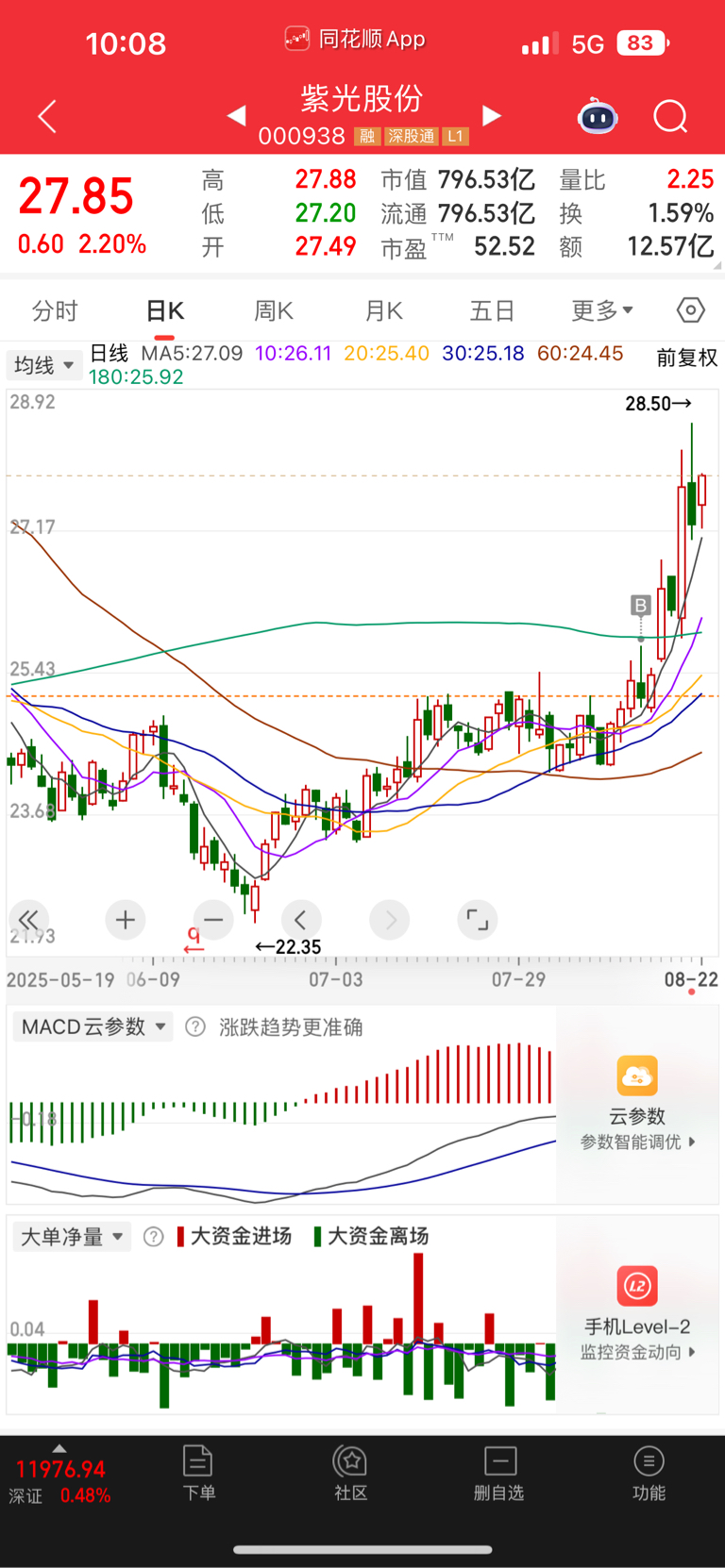Expand index ticker arrow above 11976.94
The width and height of the screenshot is (725, 1568).
(59, 1448)
